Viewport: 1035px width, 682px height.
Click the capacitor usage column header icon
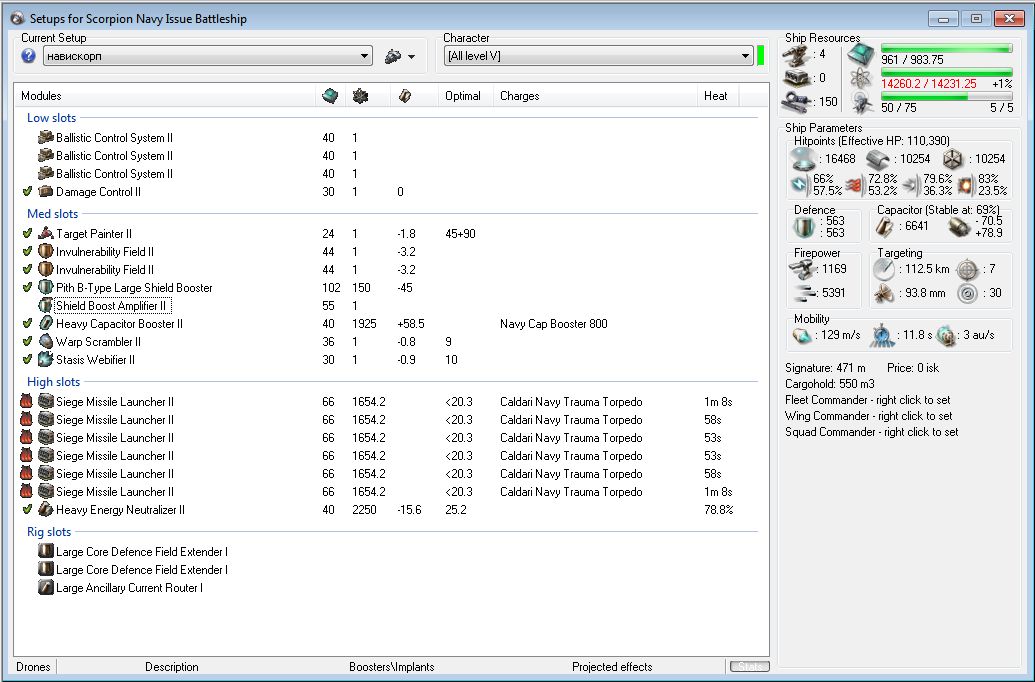pyautogui.click(x=404, y=96)
